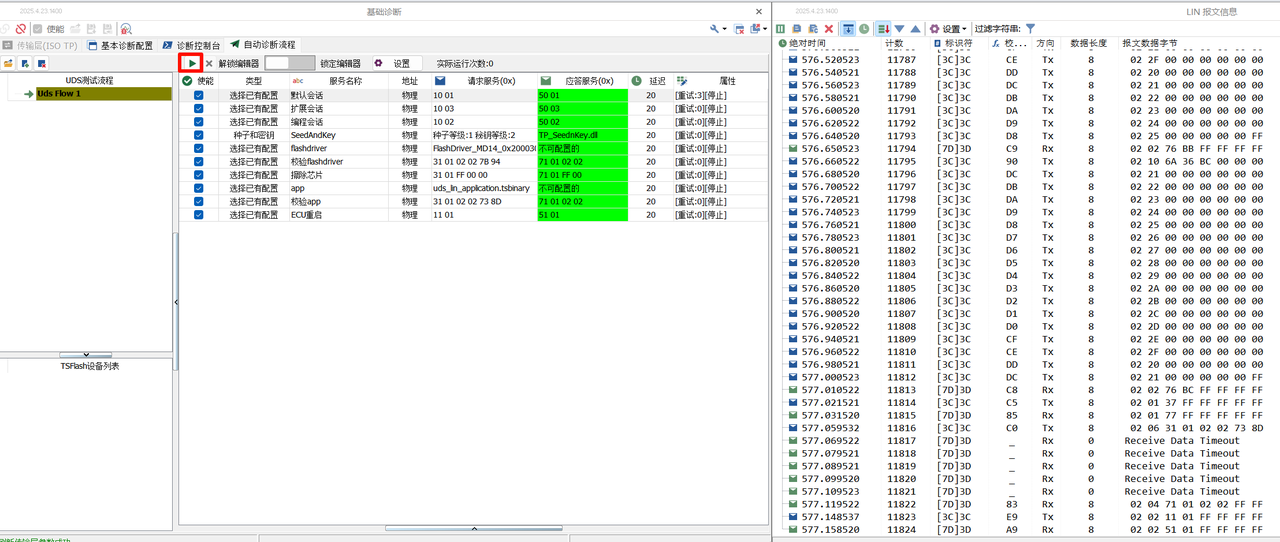1280x542 pixels.
Task: Click the 解锁编辑器 label
Action: pos(239,63)
